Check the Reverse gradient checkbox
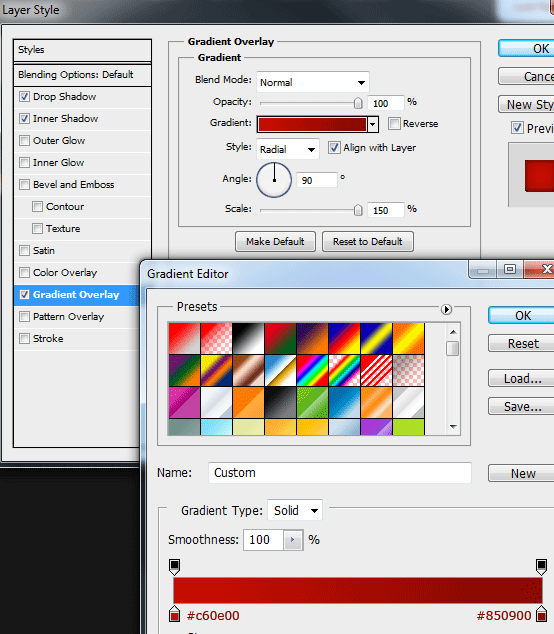 (394, 123)
